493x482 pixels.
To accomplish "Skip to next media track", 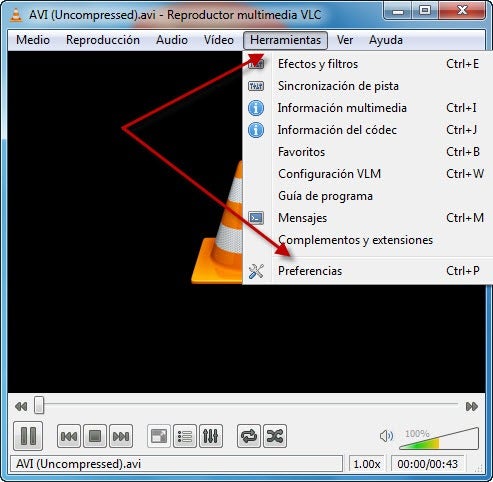I will pyautogui.click(x=121, y=436).
